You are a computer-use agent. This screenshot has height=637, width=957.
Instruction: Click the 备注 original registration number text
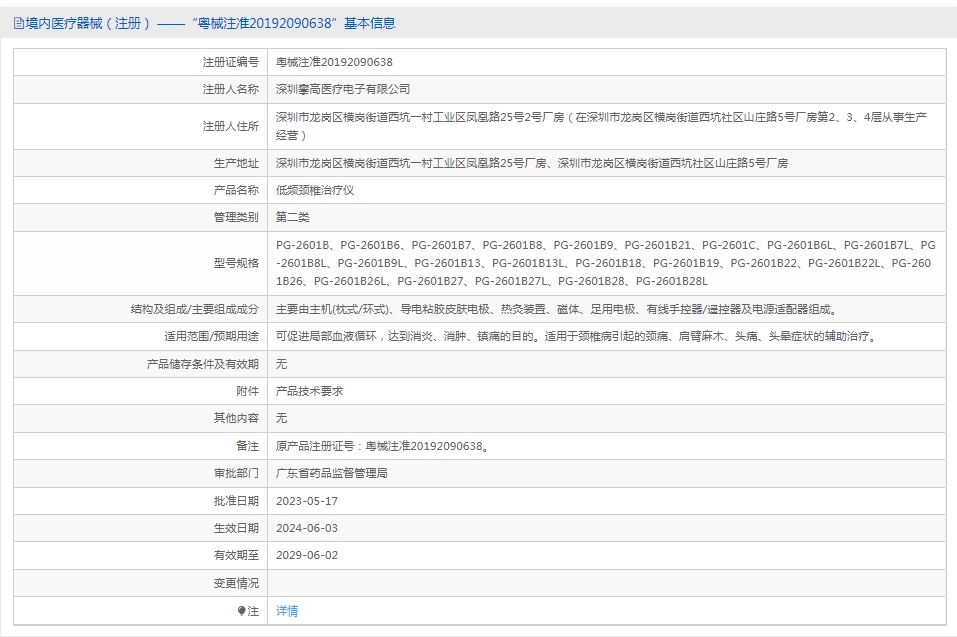pyautogui.click(x=382, y=446)
